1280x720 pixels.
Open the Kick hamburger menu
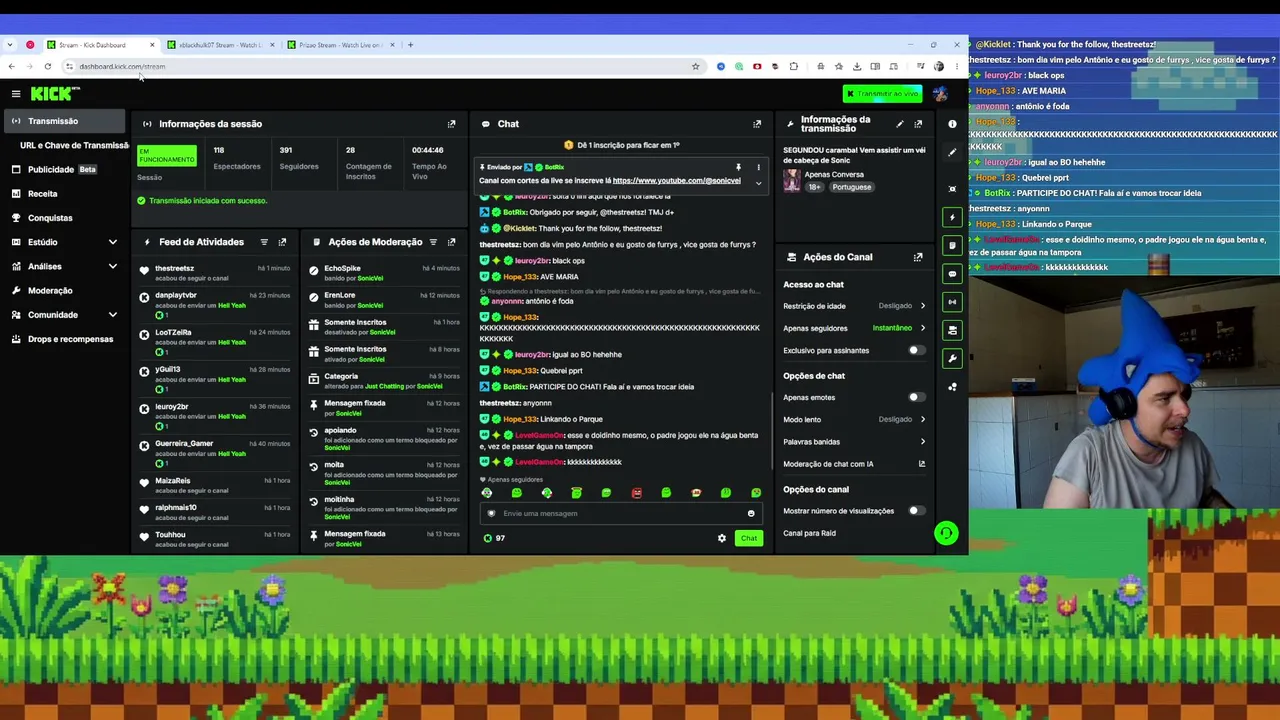(x=16, y=93)
